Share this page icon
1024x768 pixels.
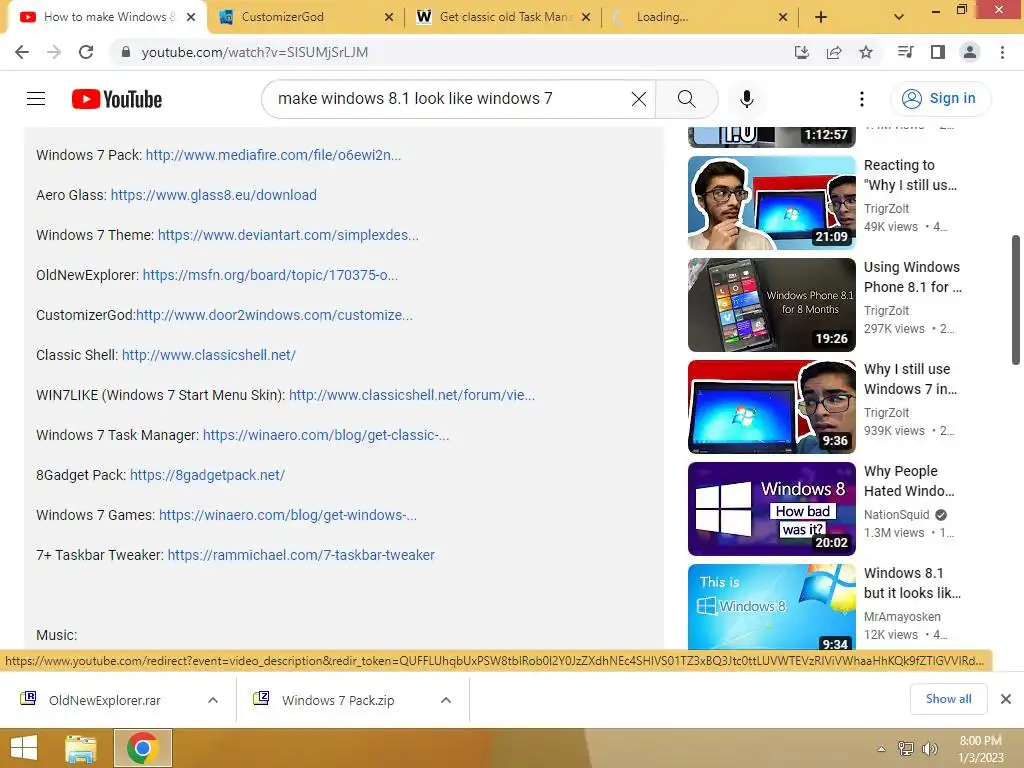[834, 52]
